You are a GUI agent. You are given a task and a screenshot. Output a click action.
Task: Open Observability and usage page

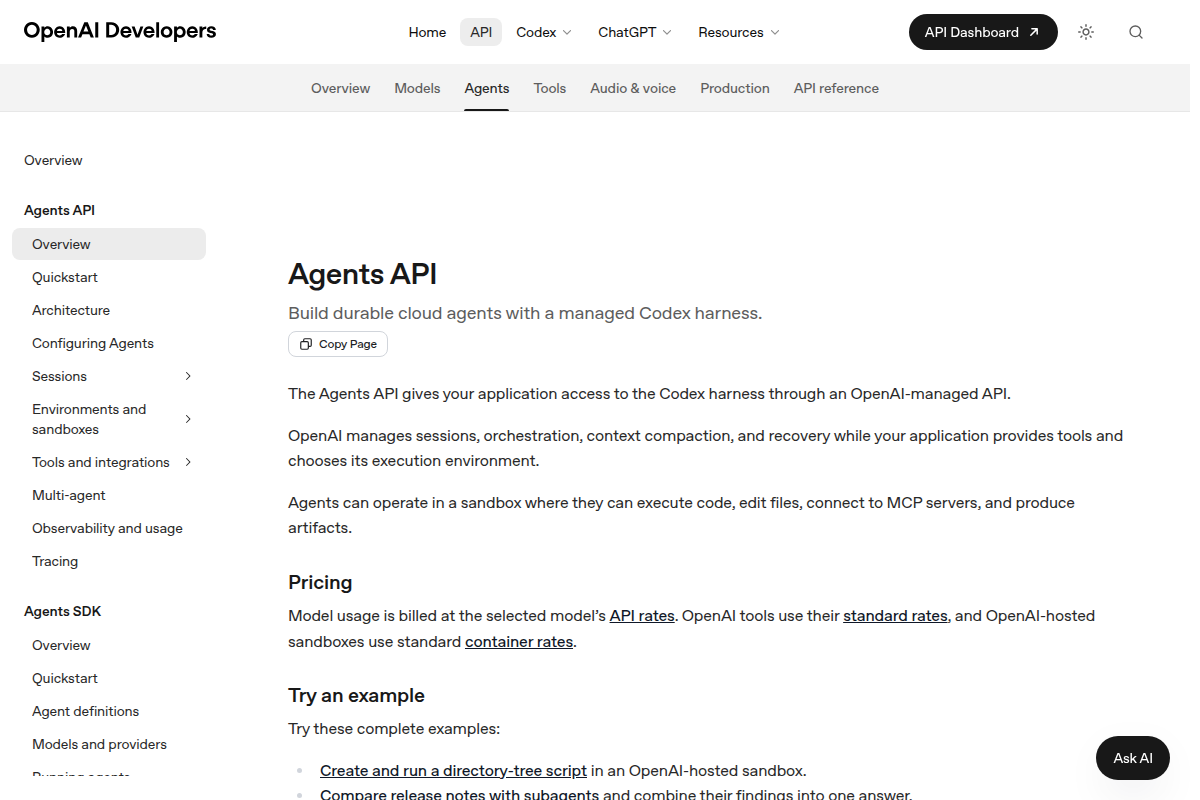107,528
